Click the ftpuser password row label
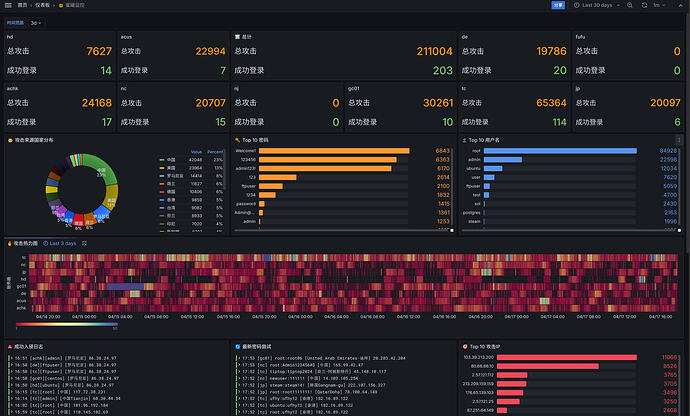The image size is (690, 416). coord(249,186)
